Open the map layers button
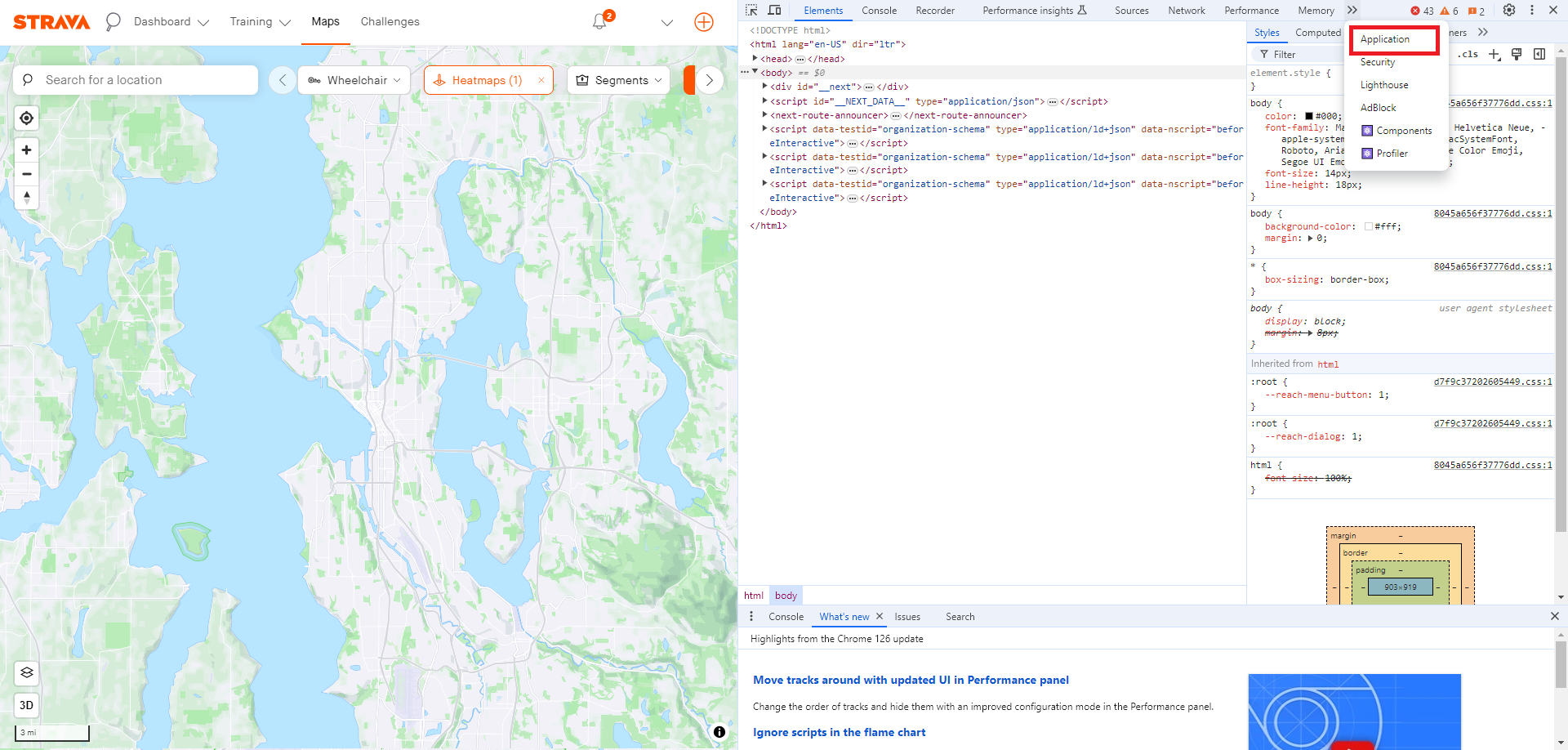This screenshot has height=750, width=1568. point(27,672)
